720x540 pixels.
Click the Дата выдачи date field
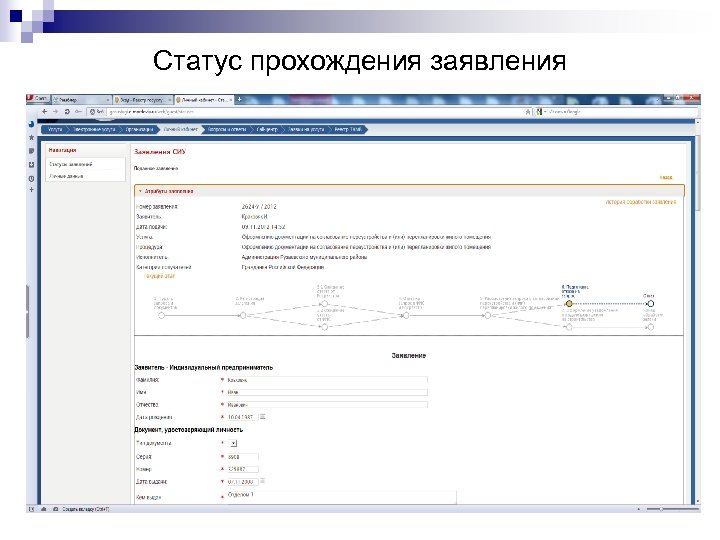(x=242, y=482)
